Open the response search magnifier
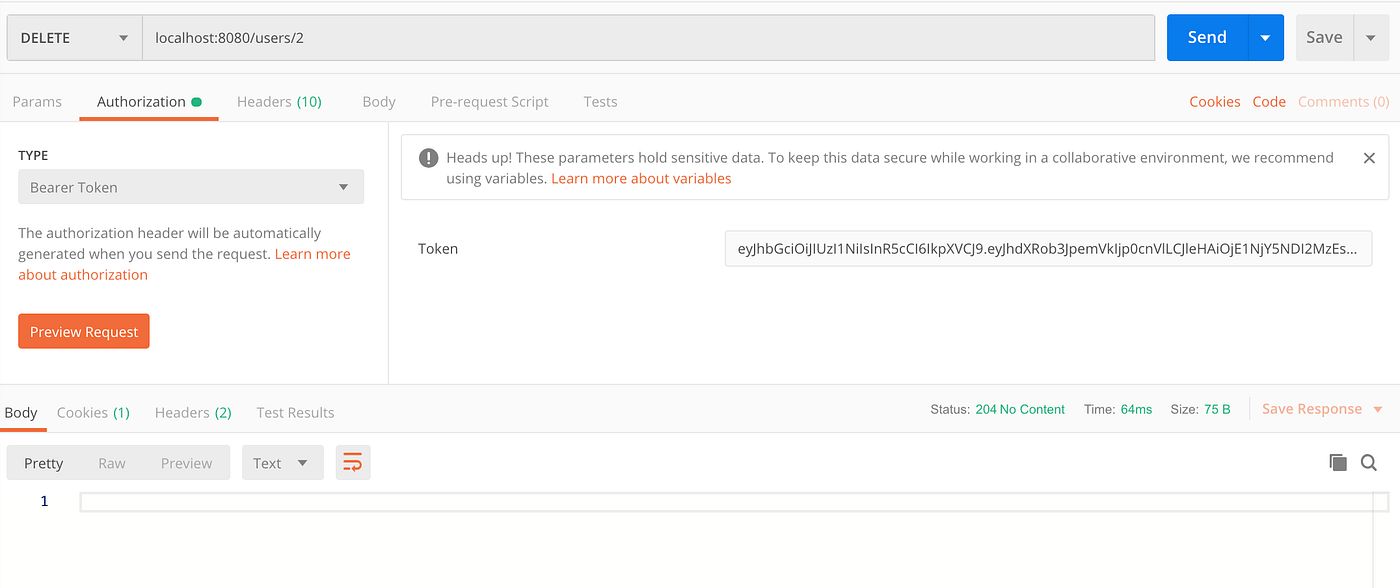1400x588 pixels. click(x=1368, y=462)
